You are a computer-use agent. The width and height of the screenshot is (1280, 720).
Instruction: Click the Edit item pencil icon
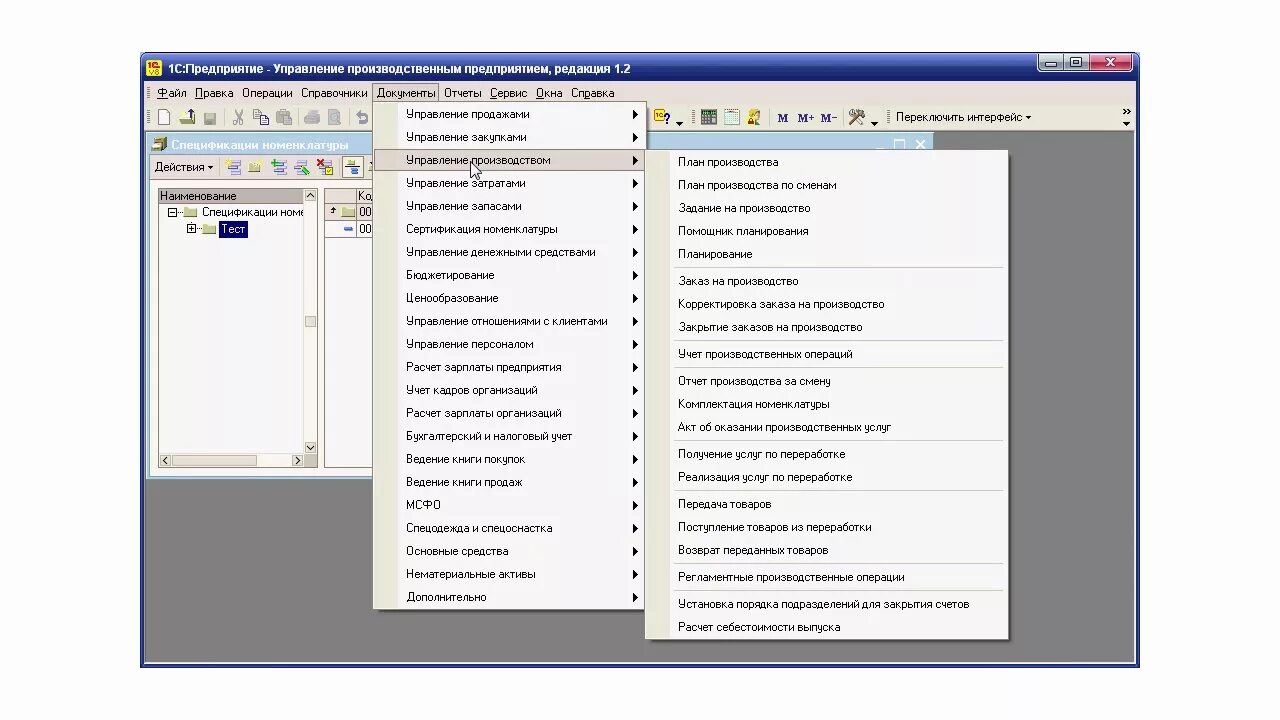coord(301,167)
